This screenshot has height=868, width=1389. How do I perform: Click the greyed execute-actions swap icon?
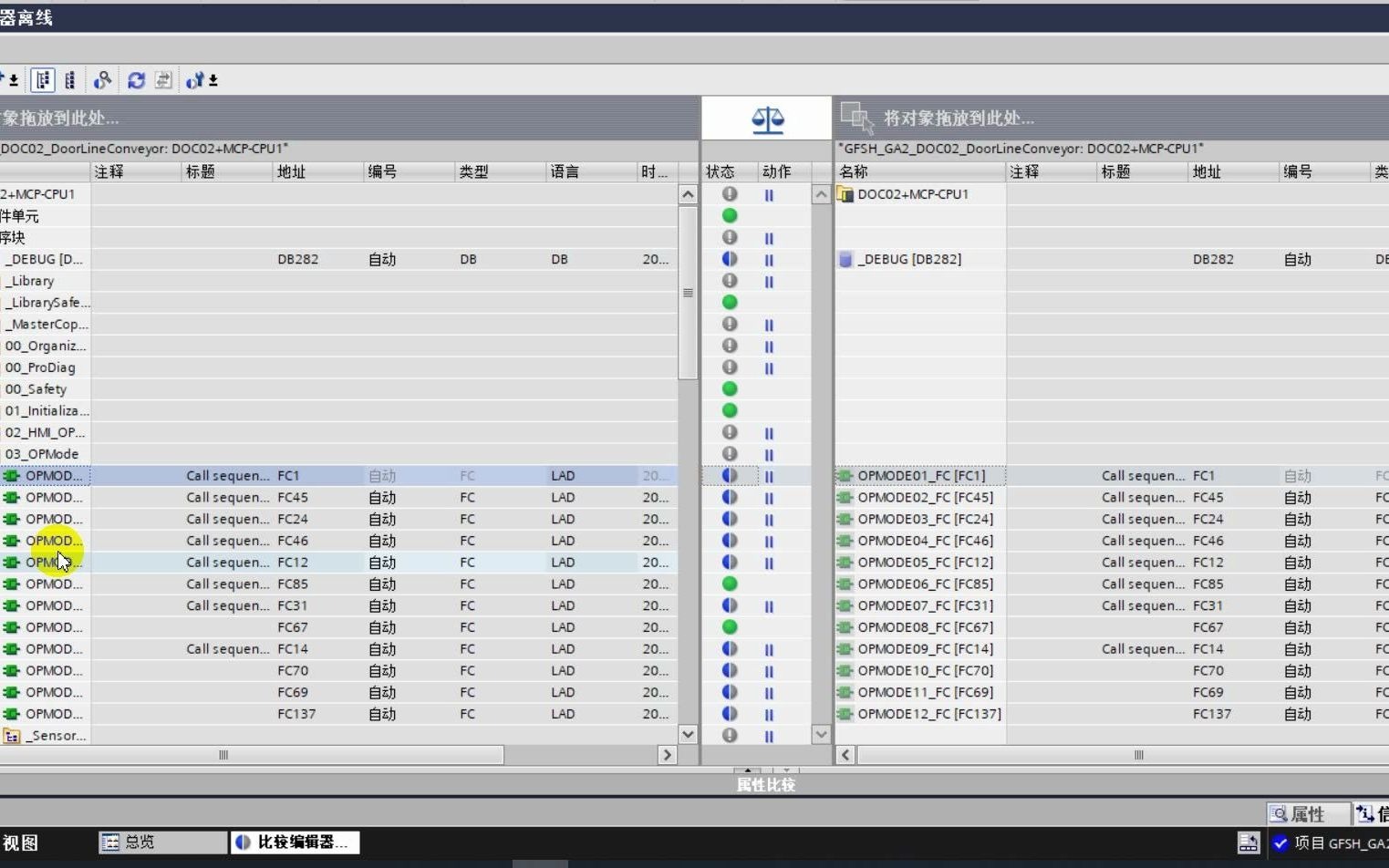coord(163,80)
